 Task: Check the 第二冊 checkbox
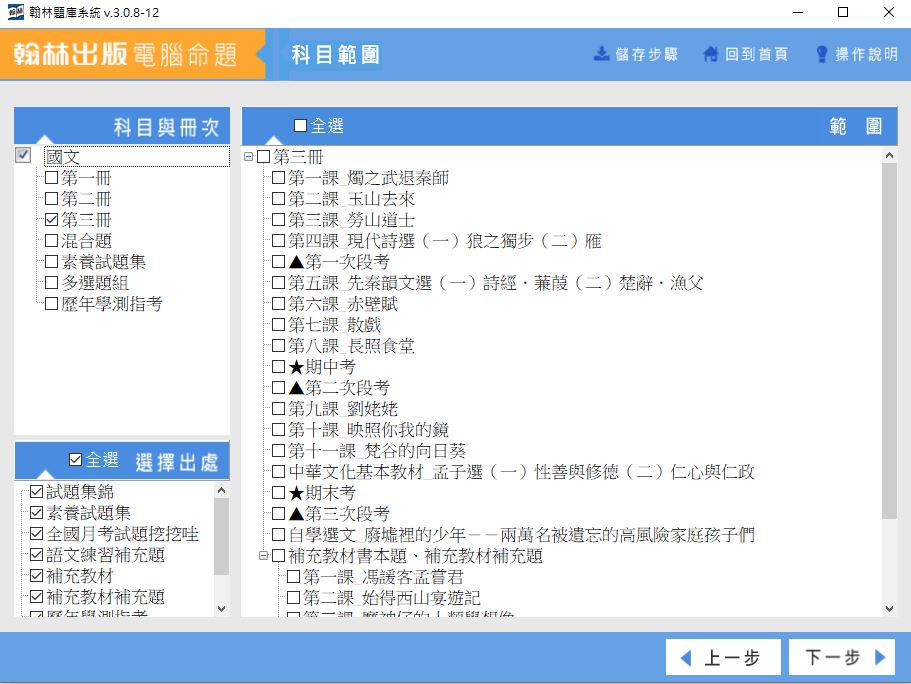pyautogui.click(x=51, y=198)
